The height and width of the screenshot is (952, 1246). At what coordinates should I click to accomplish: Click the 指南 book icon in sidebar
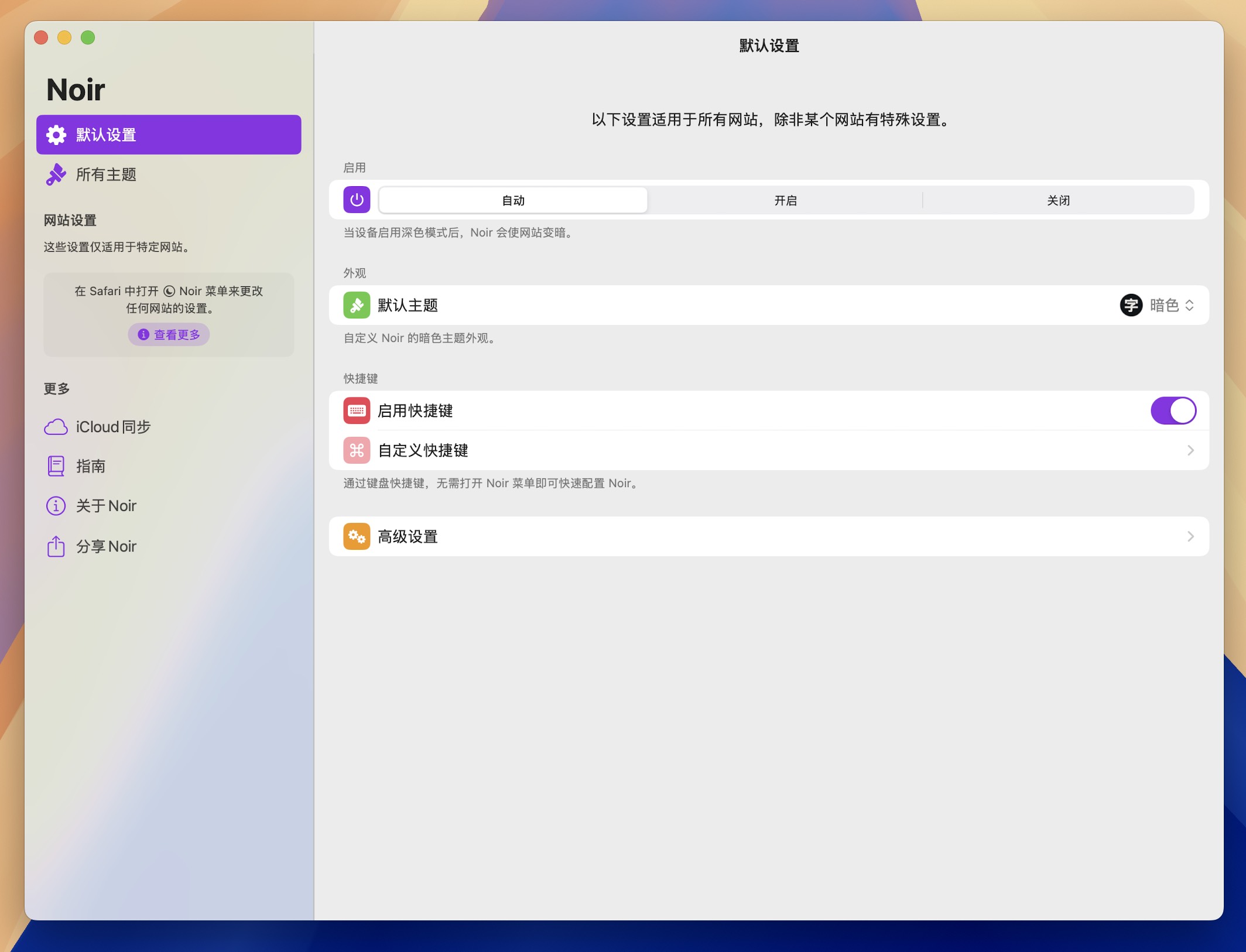(55, 466)
